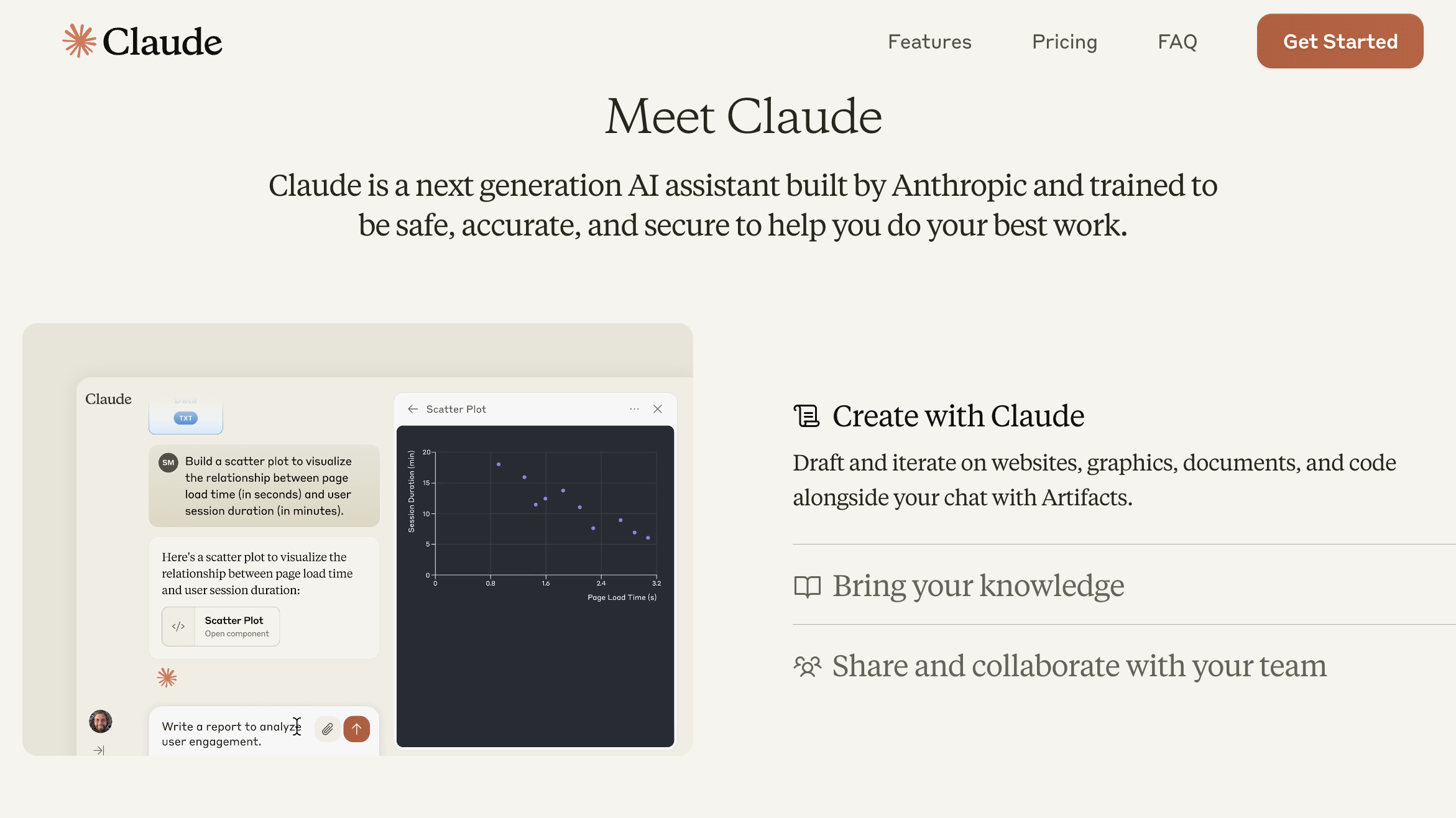Select the Features menu item
This screenshot has width=1456, height=818.
point(929,40)
